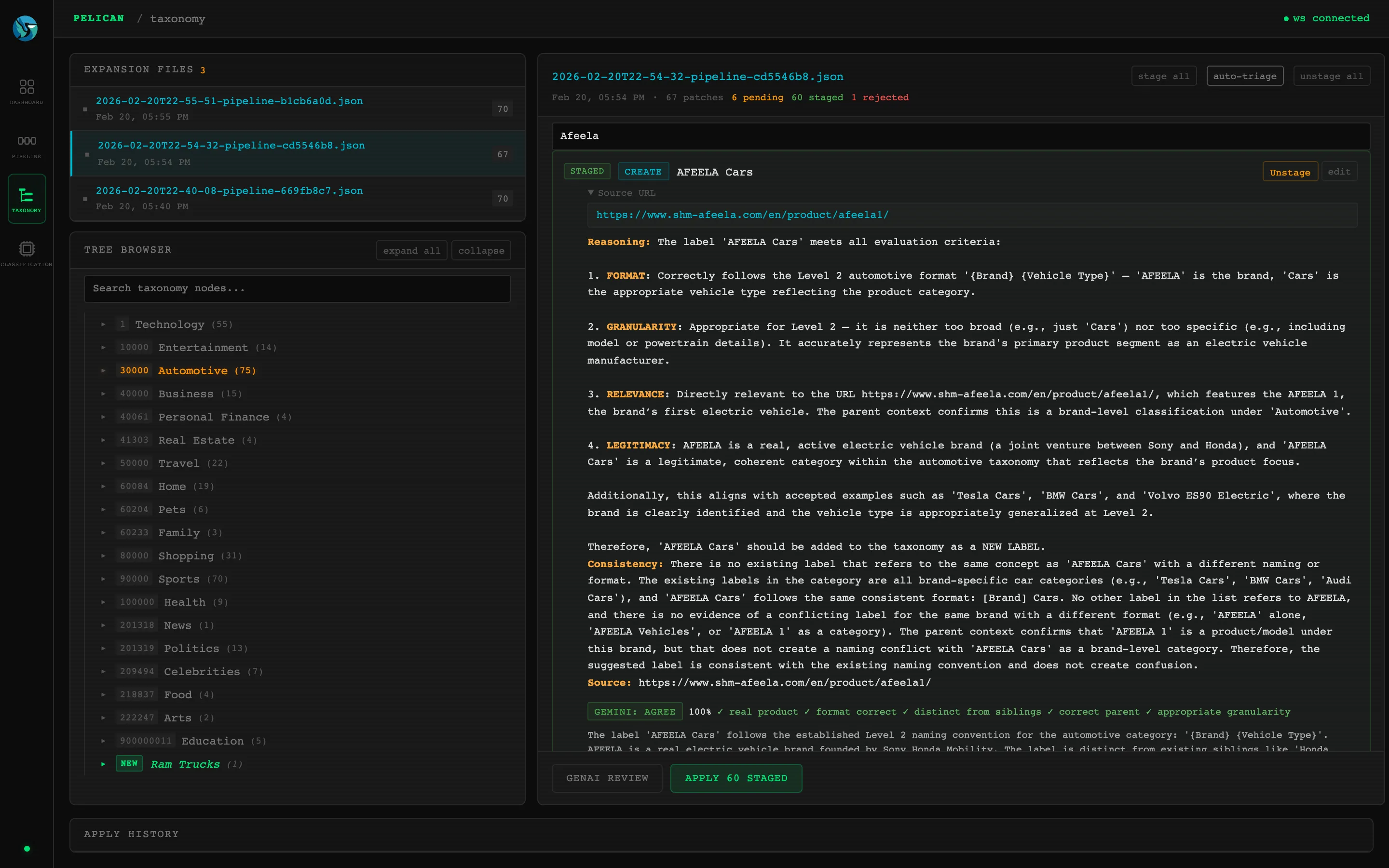Click the GenAI Review button
Viewport: 1389px width, 868px height.
click(x=607, y=778)
